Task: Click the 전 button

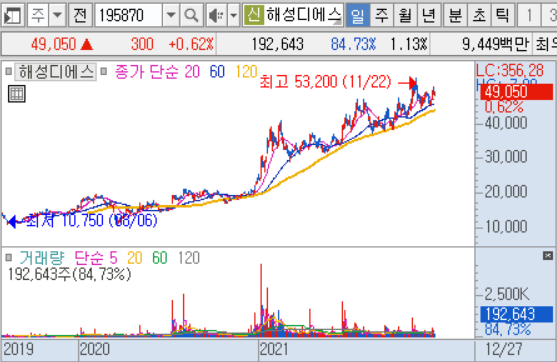Action: (x=80, y=15)
